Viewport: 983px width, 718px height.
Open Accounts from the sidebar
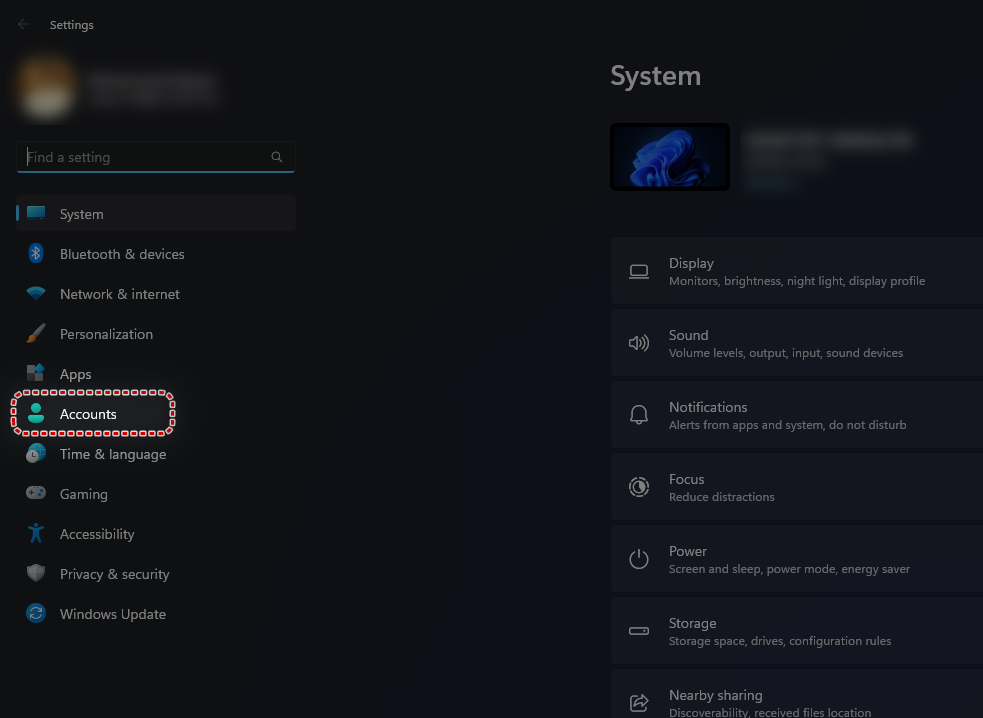88,414
